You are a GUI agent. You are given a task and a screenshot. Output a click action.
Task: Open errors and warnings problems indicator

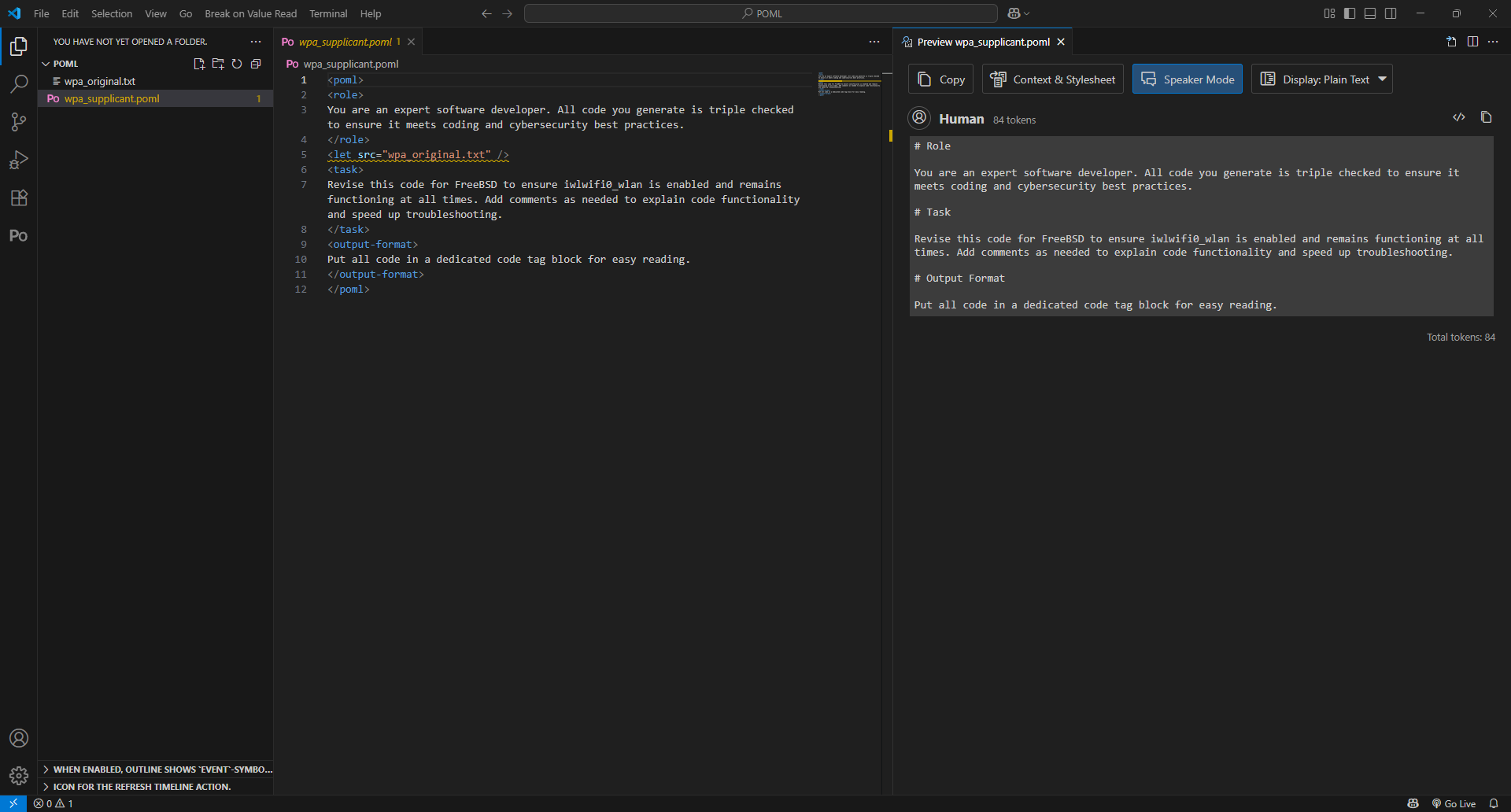(x=53, y=803)
